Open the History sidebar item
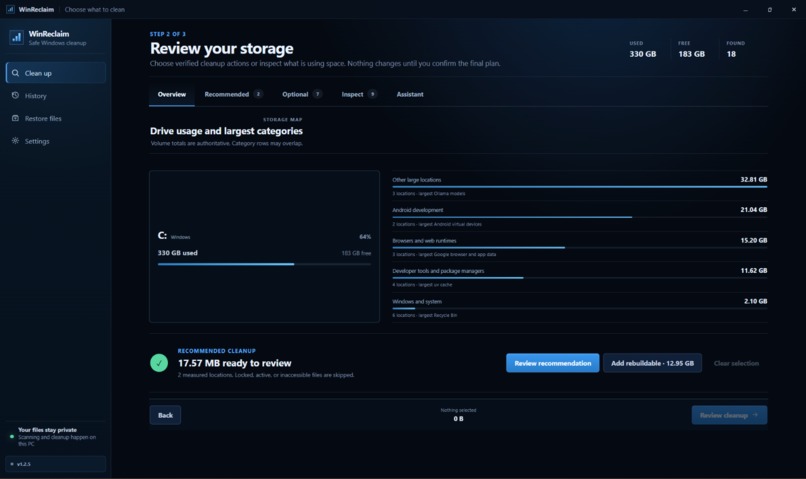 (56, 96)
